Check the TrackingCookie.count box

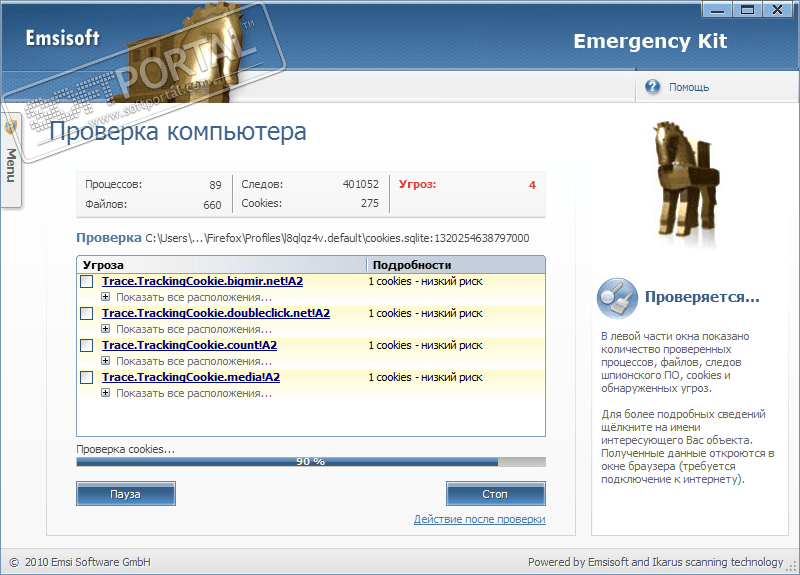(87, 345)
